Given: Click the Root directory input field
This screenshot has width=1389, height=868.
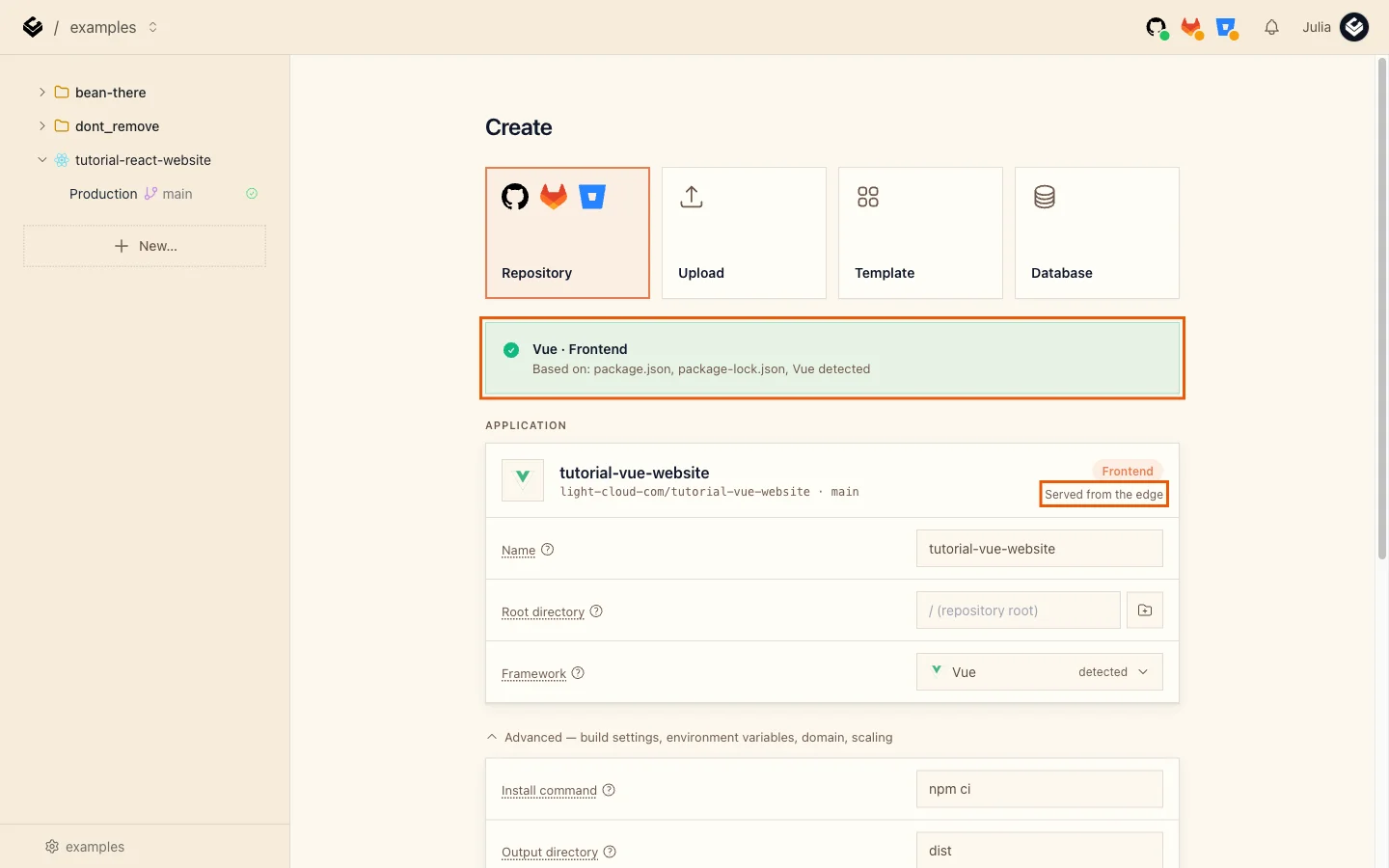Looking at the screenshot, I should coord(1018,610).
